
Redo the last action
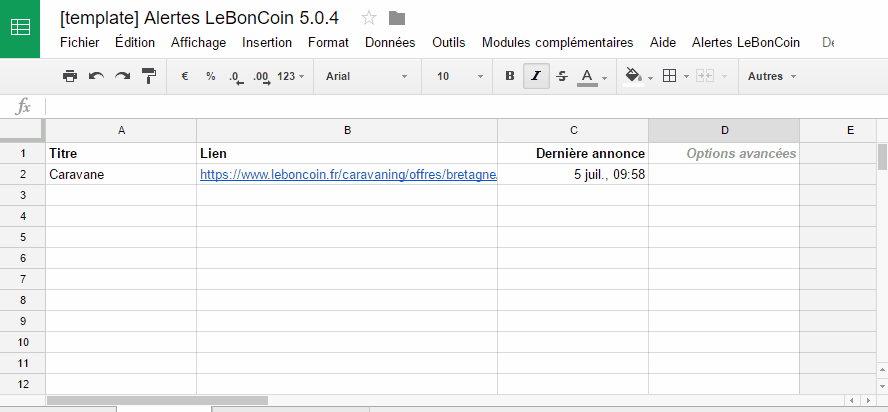(x=122, y=76)
